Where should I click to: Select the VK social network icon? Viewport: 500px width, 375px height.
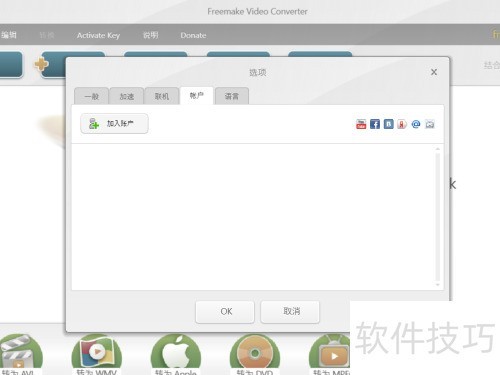388,124
